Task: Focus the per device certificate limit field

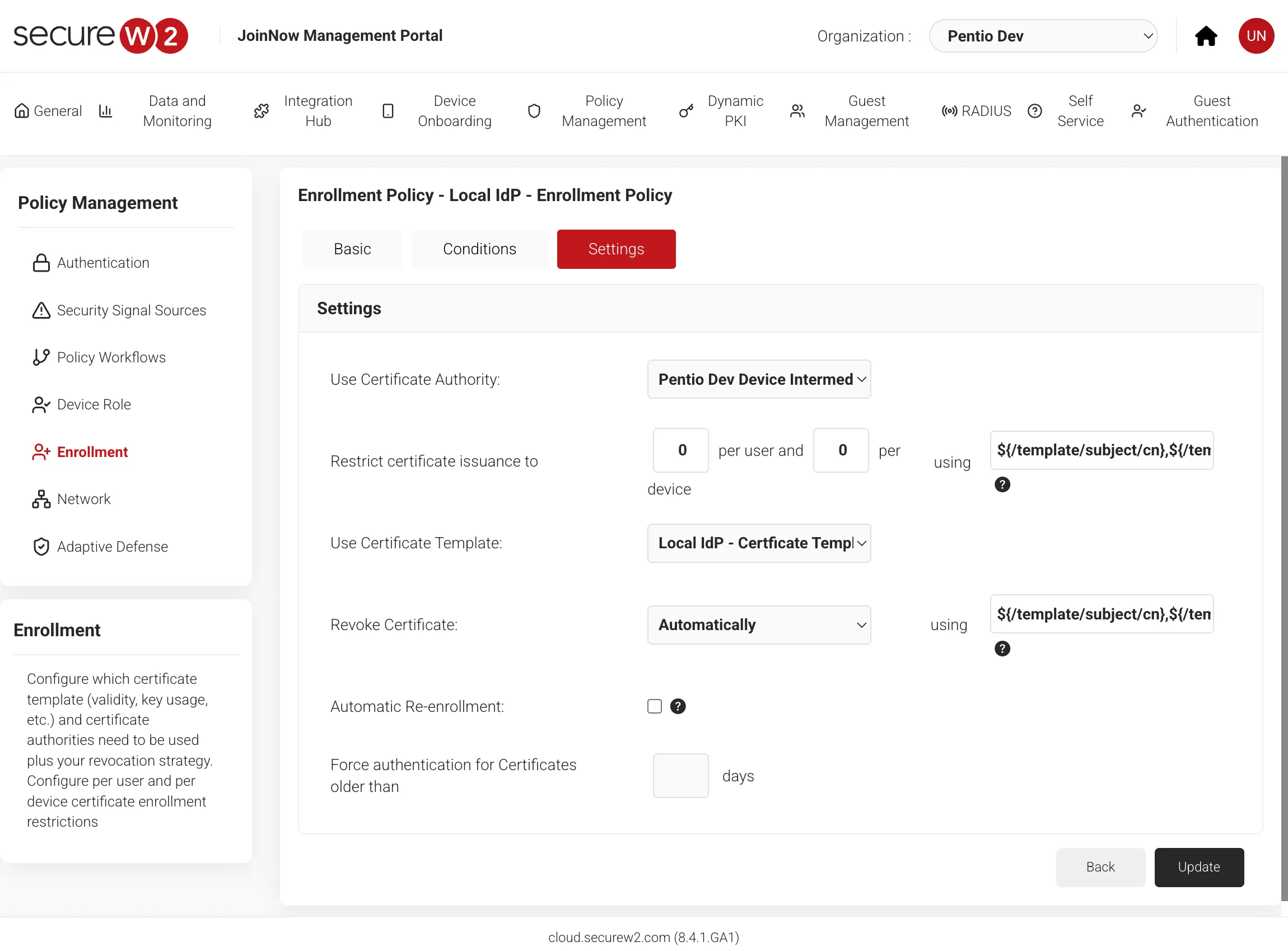Action: [x=840, y=450]
